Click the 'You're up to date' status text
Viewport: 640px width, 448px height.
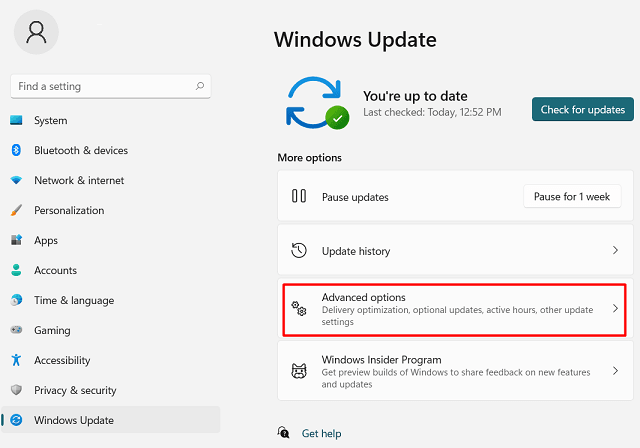pyautogui.click(x=415, y=96)
